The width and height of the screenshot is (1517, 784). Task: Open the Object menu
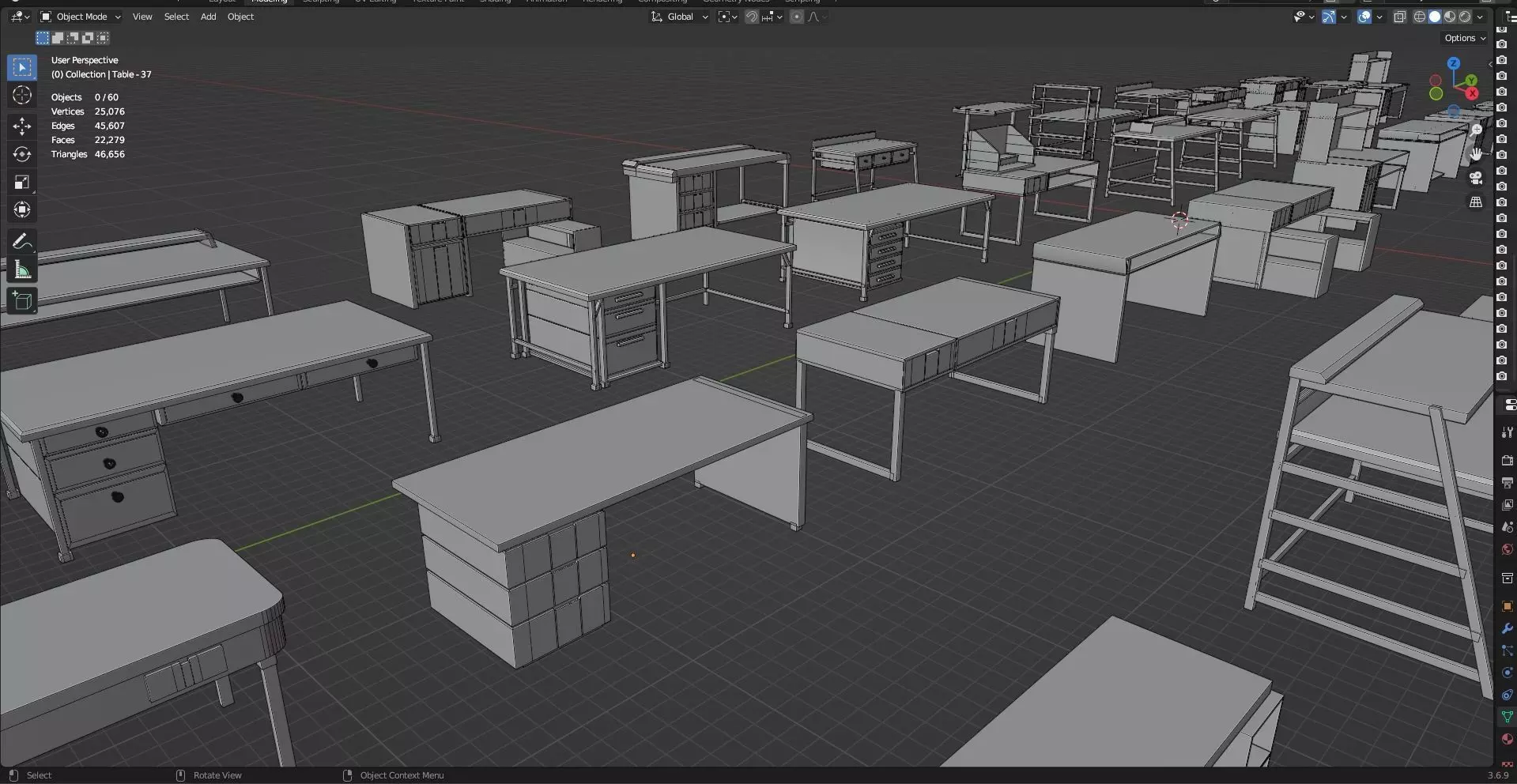tap(240, 17)
